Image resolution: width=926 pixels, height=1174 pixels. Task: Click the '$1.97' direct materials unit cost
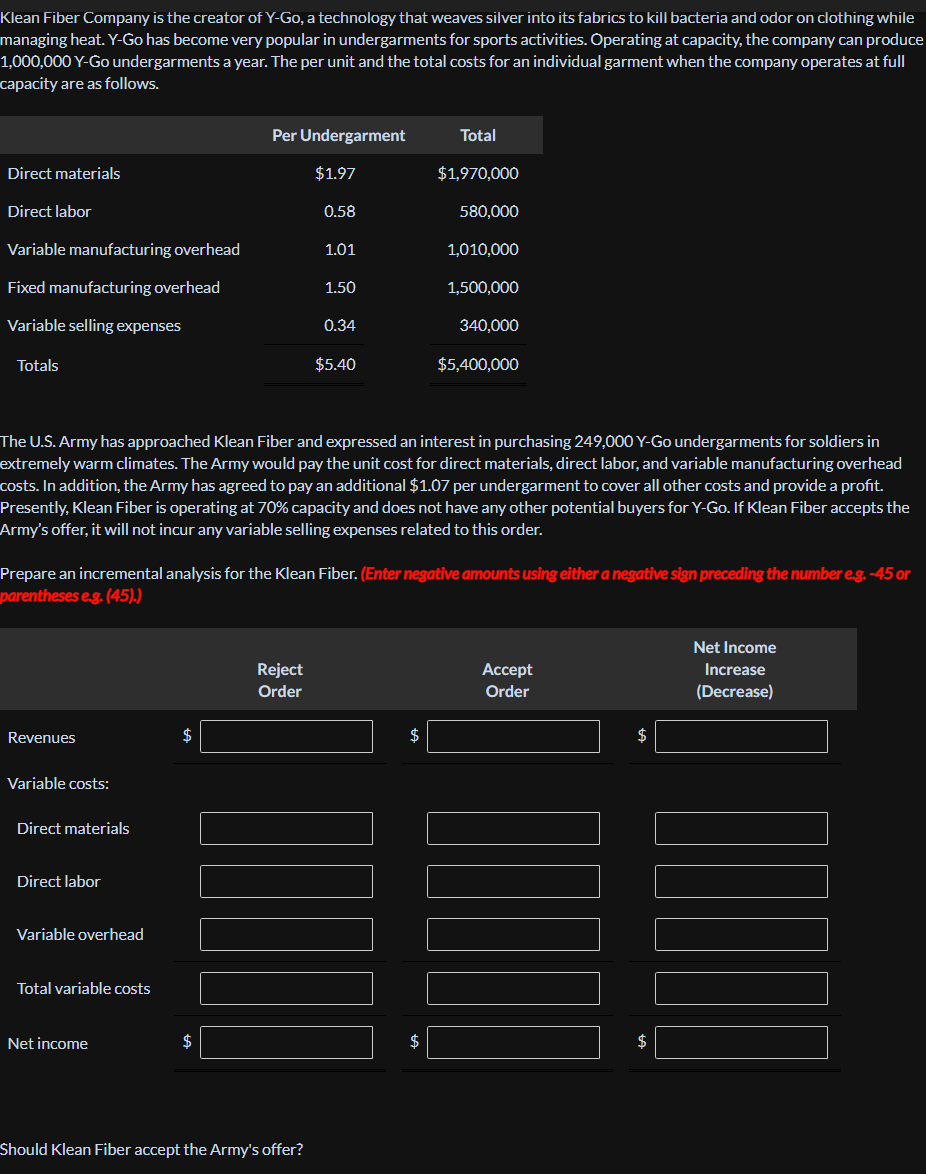tap(335, 174)
